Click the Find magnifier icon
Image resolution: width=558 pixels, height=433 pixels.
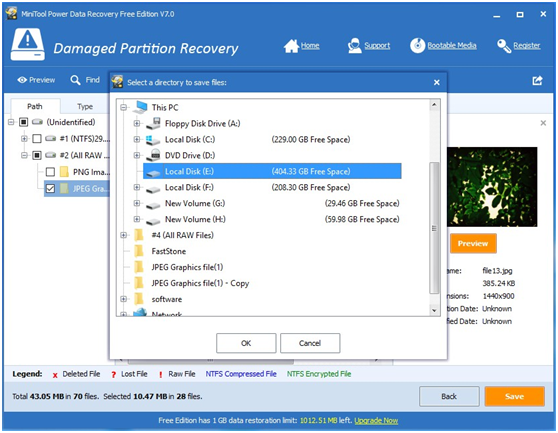coord(75,80)
